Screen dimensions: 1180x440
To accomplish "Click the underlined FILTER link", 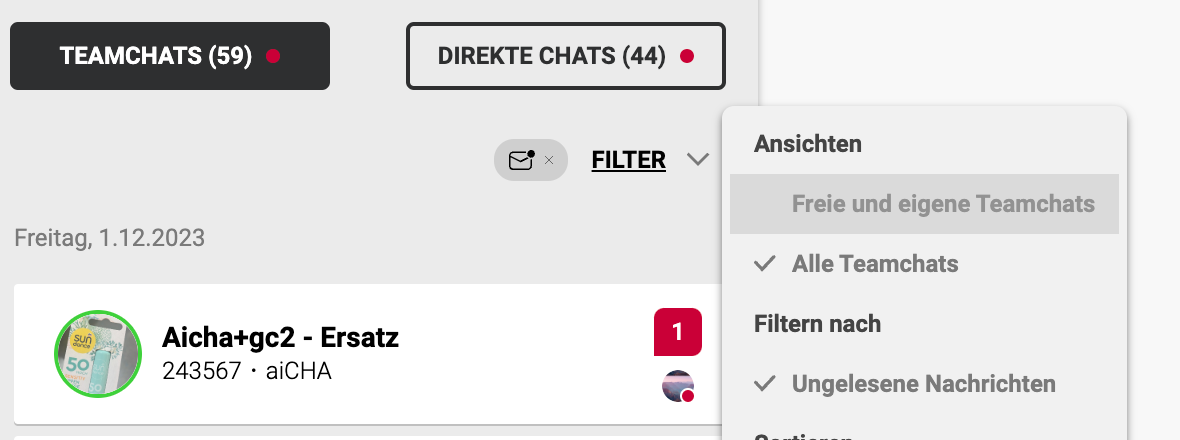I will pyautogui.click(x=628, y=160).
